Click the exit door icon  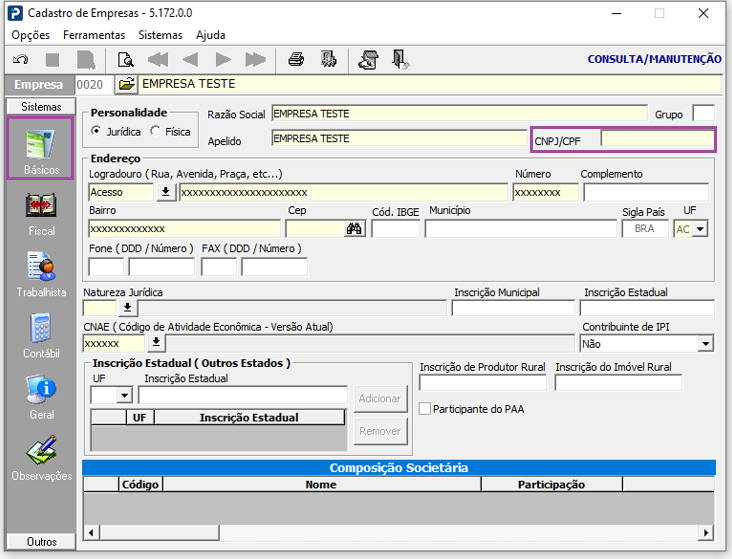[x=400, y=60]
